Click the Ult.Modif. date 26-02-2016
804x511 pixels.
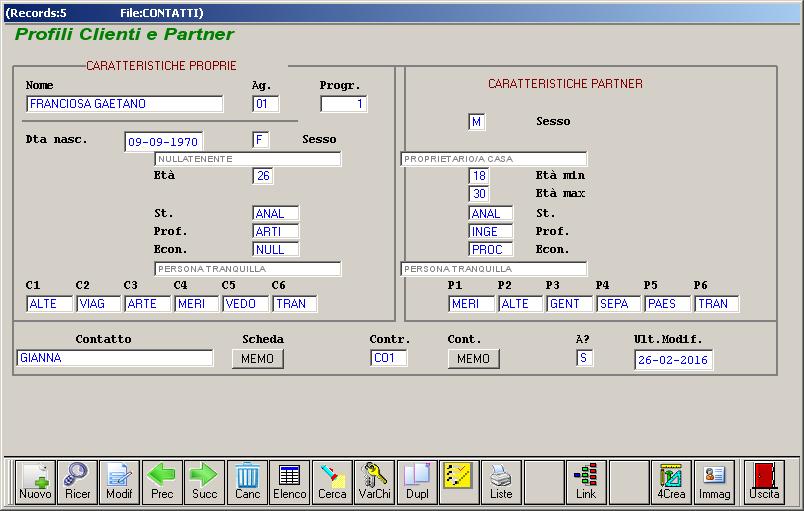[673, 360]
